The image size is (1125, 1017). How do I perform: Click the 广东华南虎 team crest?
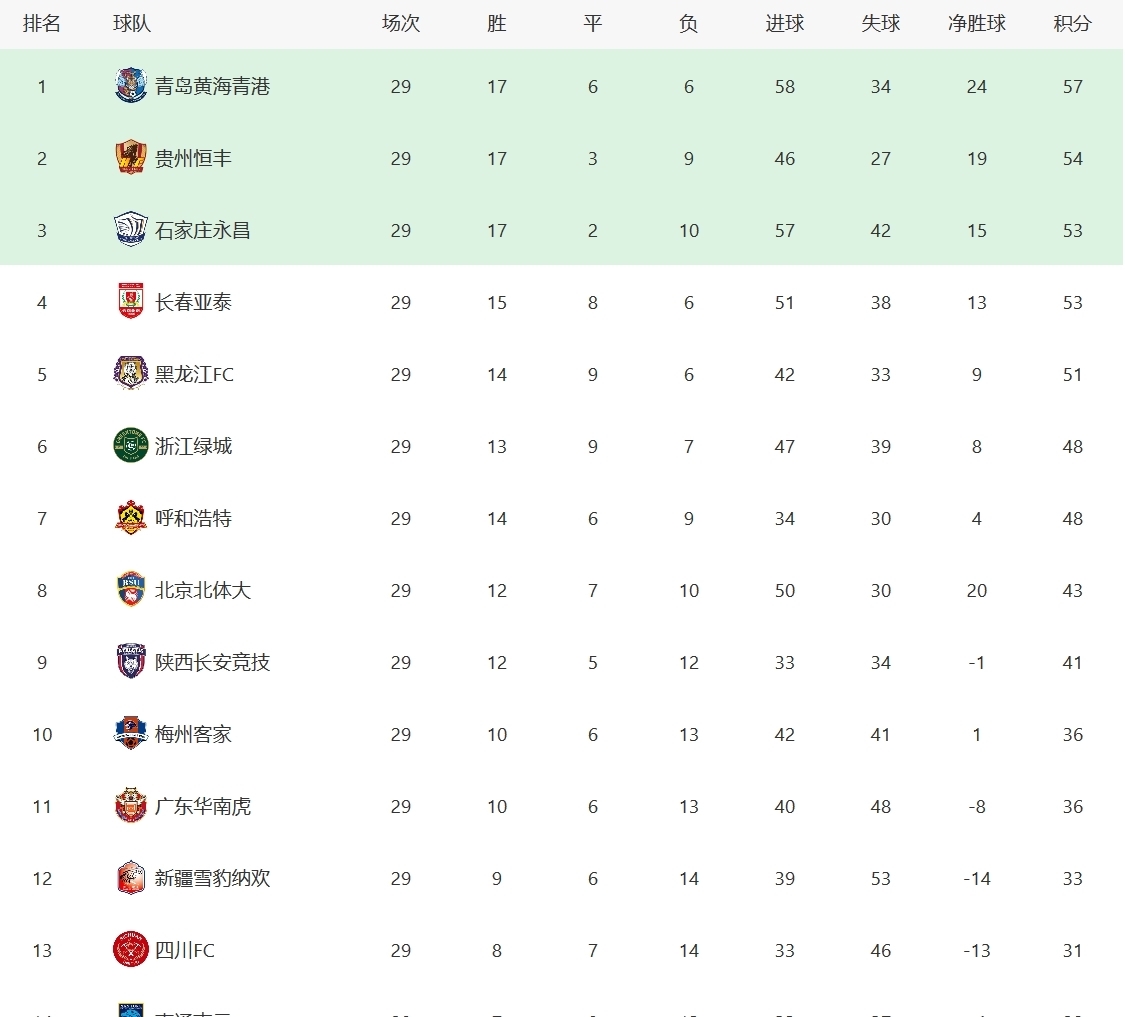pos(131,806)
